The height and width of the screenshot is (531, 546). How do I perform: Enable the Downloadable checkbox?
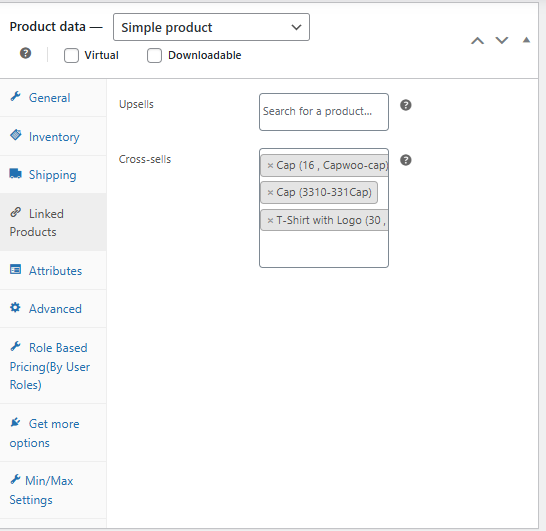(x=154, y=55)
